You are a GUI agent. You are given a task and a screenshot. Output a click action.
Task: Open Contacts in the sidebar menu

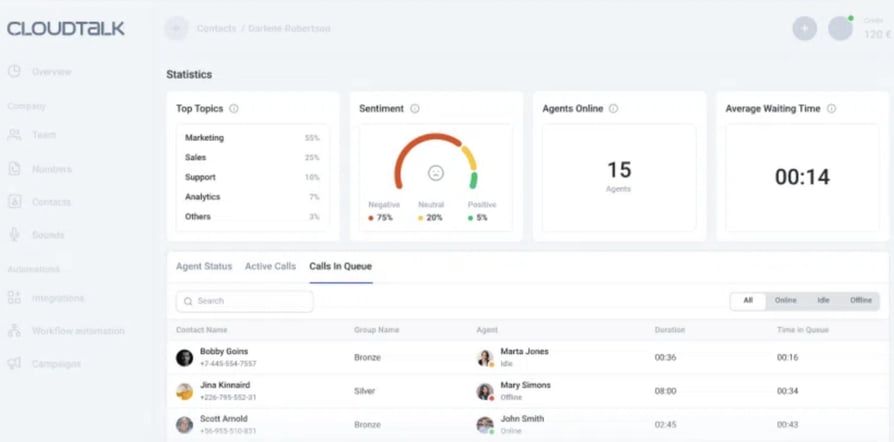51,202
